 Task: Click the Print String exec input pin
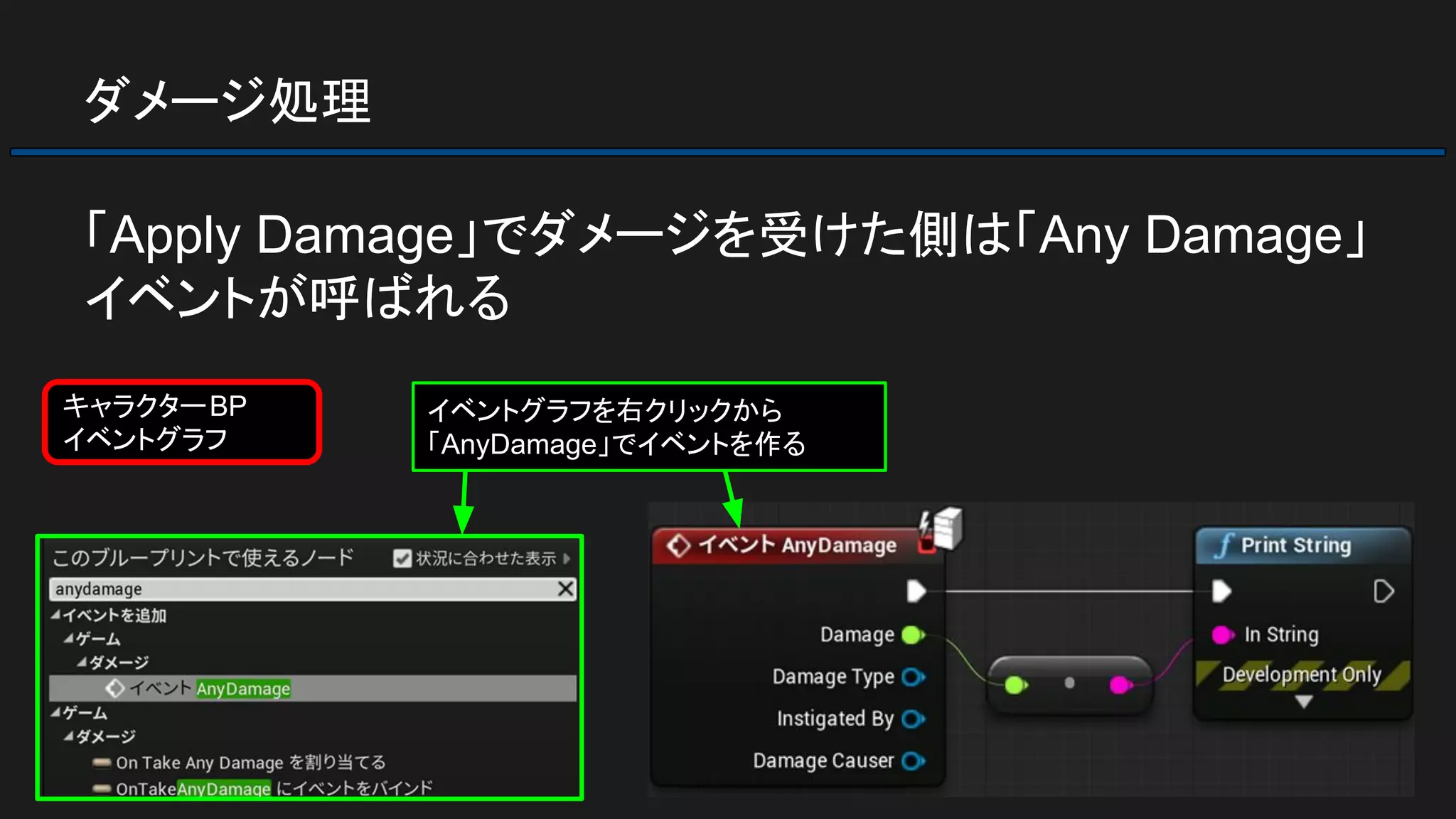pyautogui.click(x=1221, y=591)
